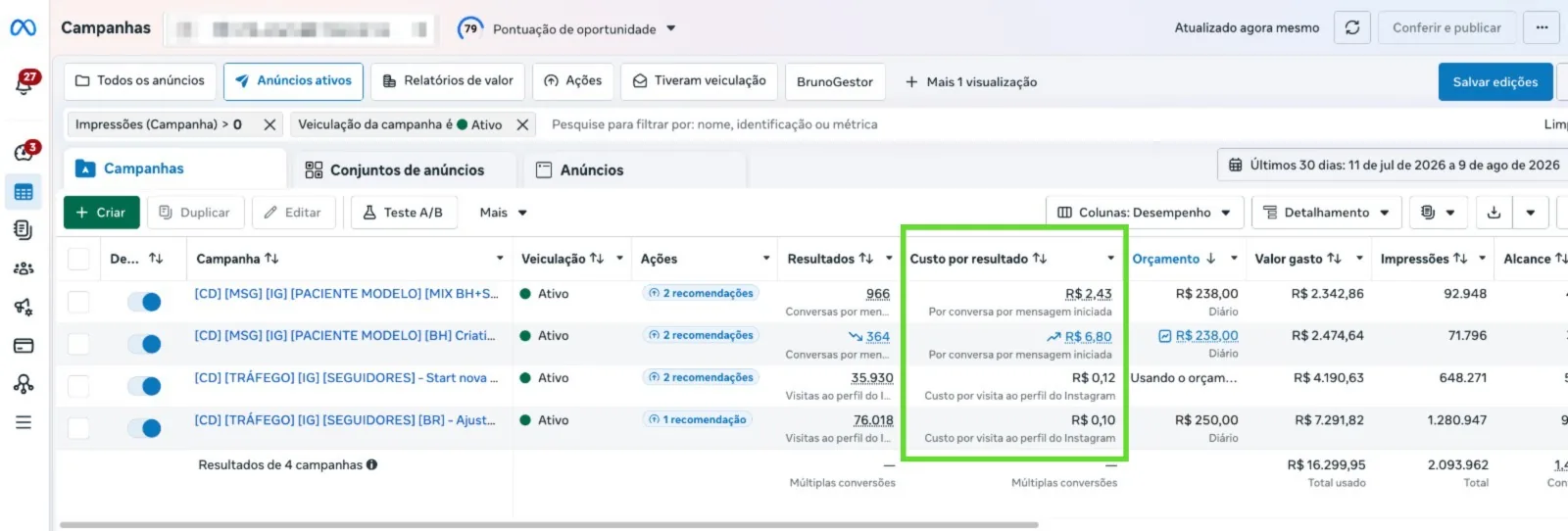Sort by Valor gasto column arrows
Screen dimensions: 1568x531
pyautogui.click(x=1334, y=259)
